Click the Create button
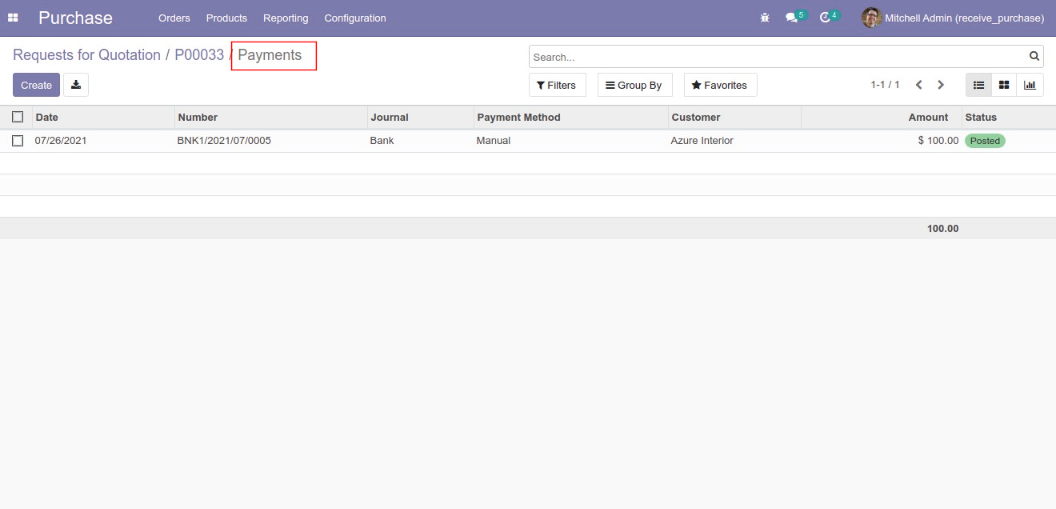The image size is (1056, 509). pyautogui.click(x=36, y=85)
